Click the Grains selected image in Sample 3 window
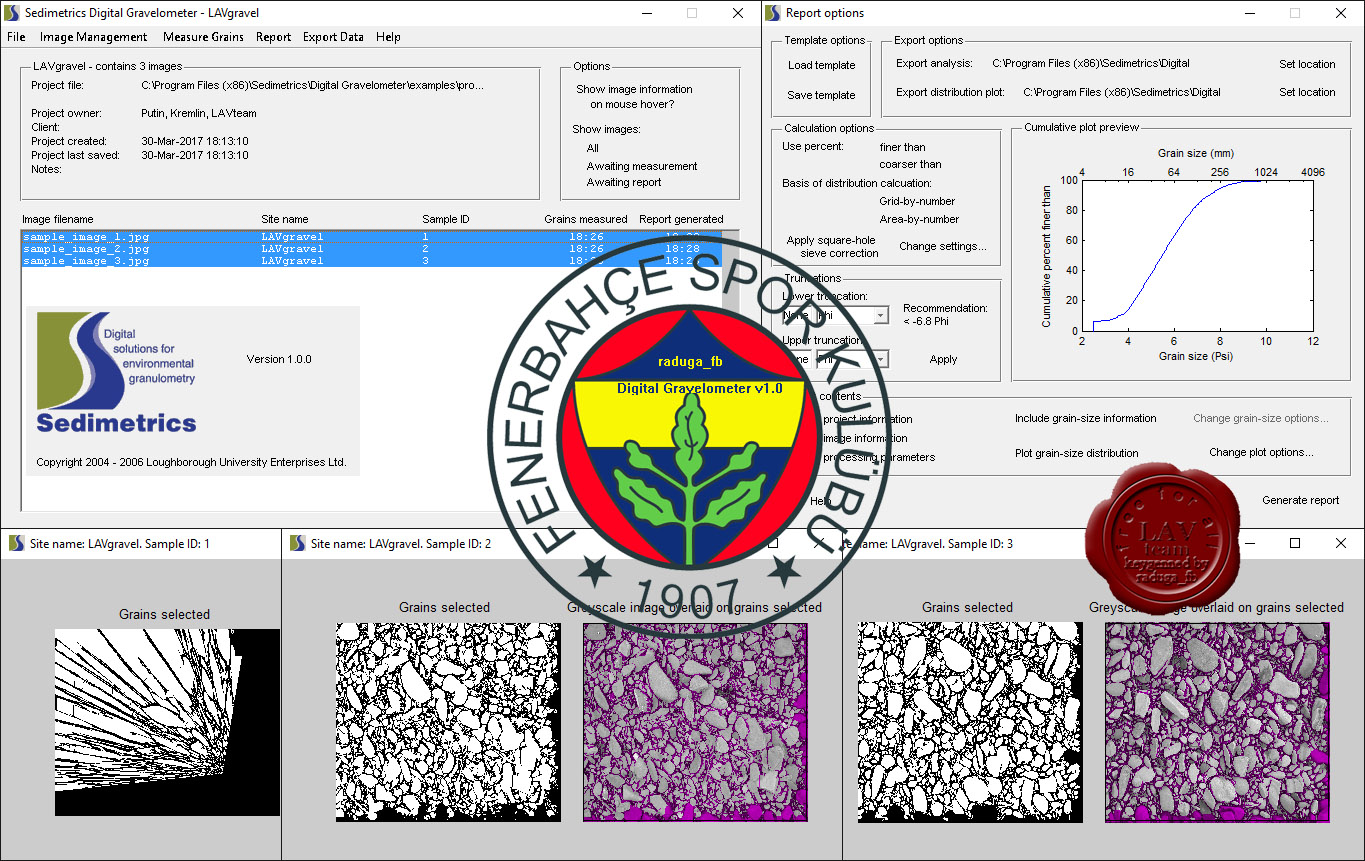1365x861 pixels. coord(970,722)
